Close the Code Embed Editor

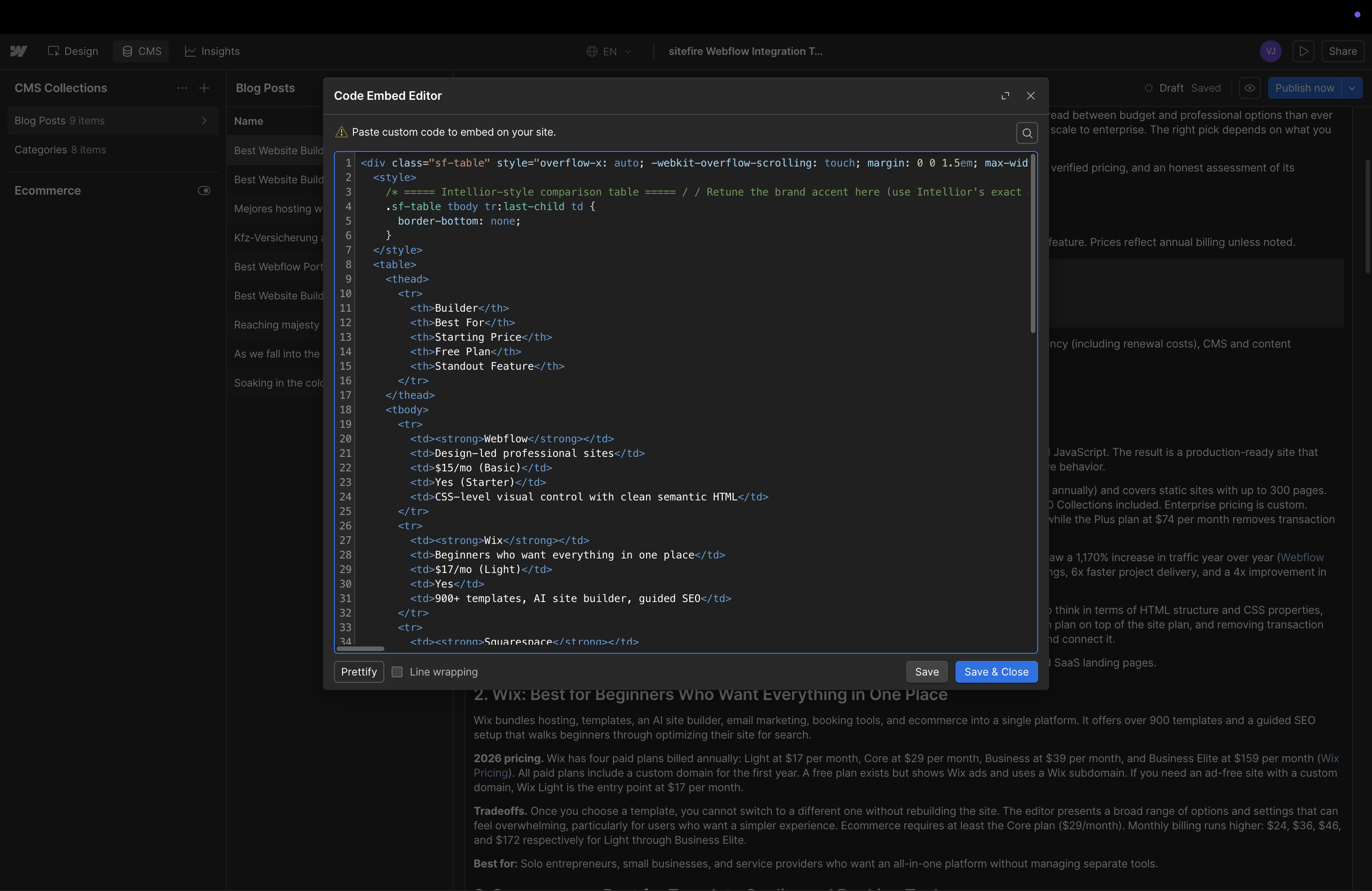click(x=1031, y=96)
